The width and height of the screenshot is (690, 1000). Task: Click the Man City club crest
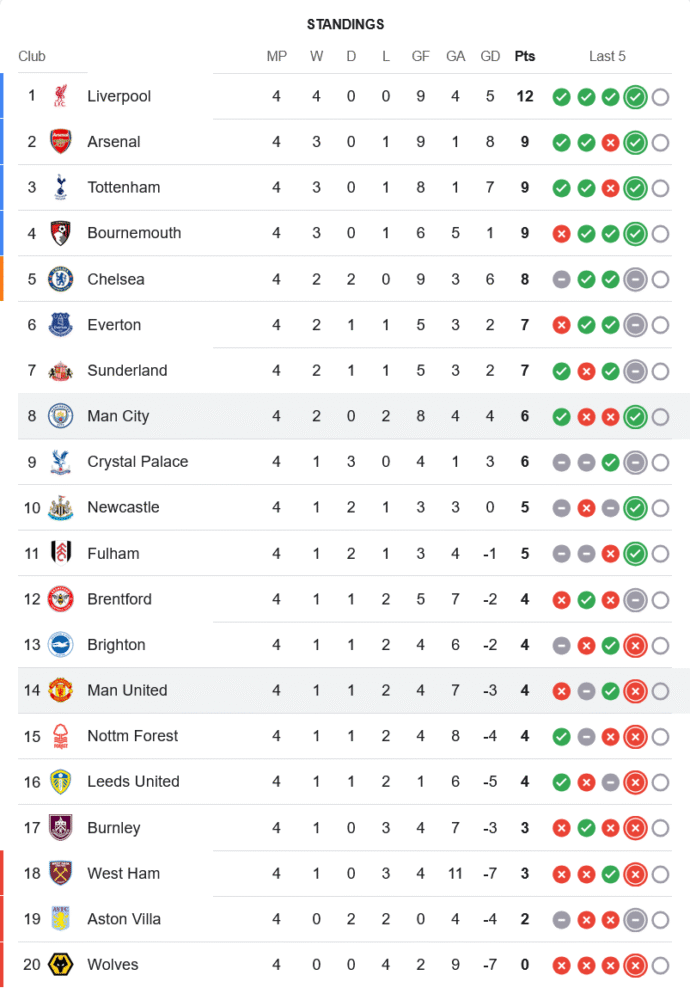tap(61, 416)
